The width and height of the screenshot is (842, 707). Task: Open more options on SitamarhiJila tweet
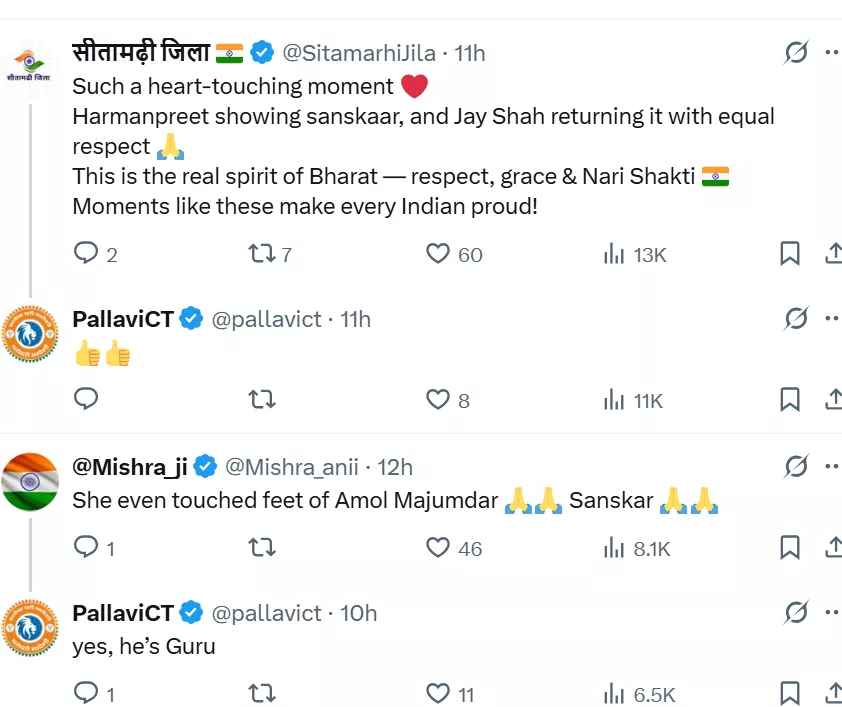coord(831,52)
